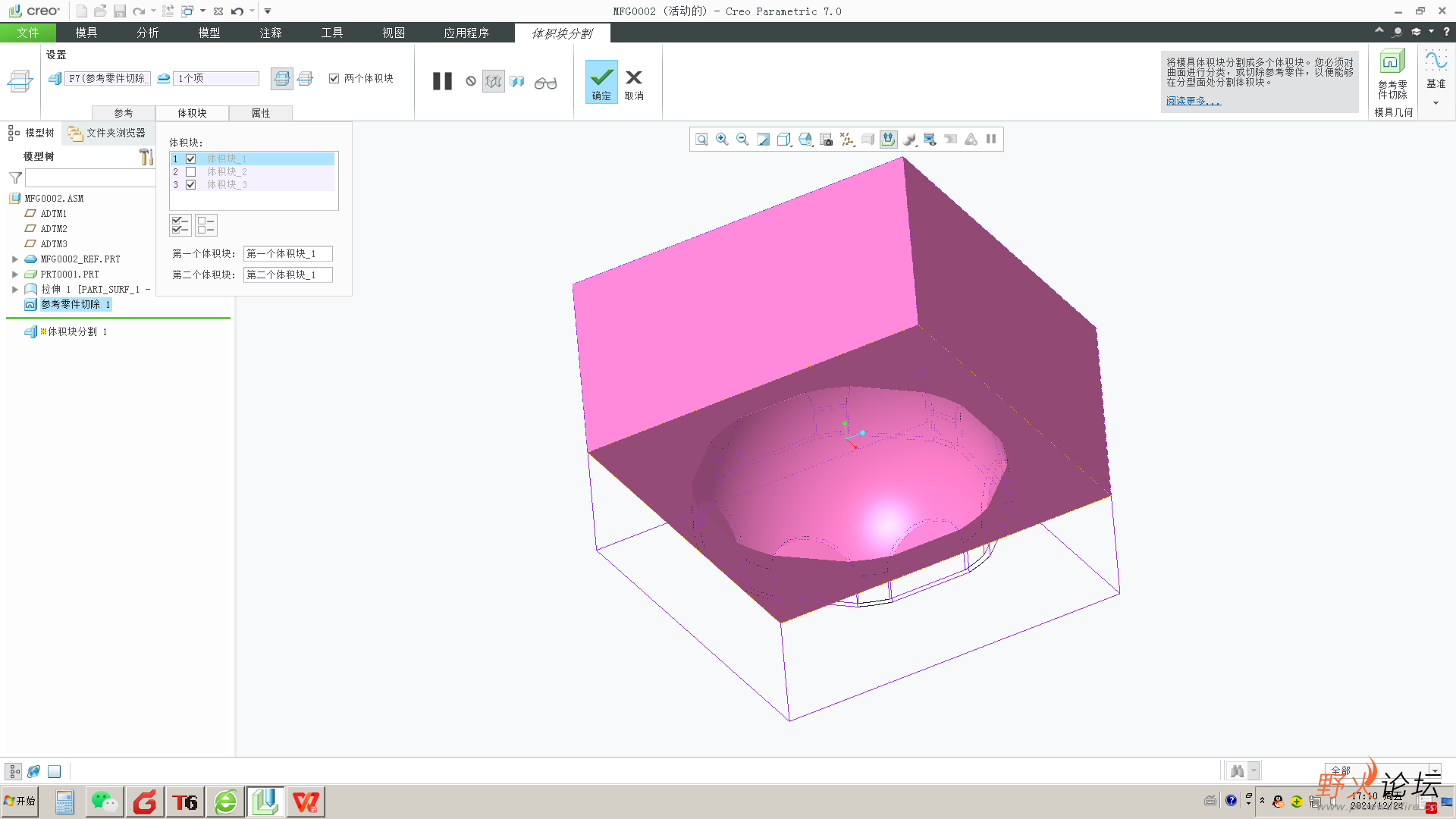Open the 全部 selection filter dropdown

coord(1435,770)
